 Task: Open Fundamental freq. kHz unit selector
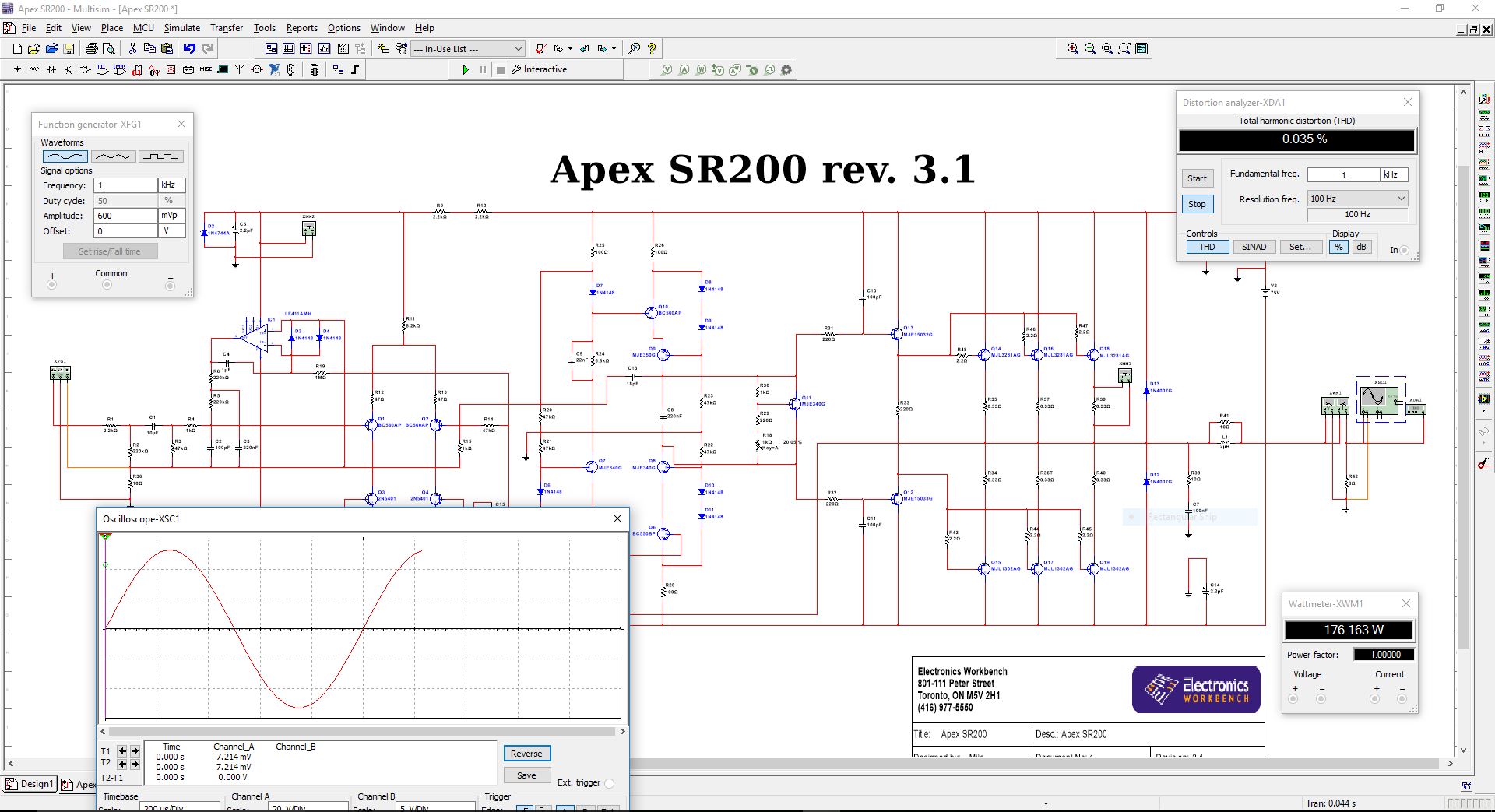(1394, 175)
